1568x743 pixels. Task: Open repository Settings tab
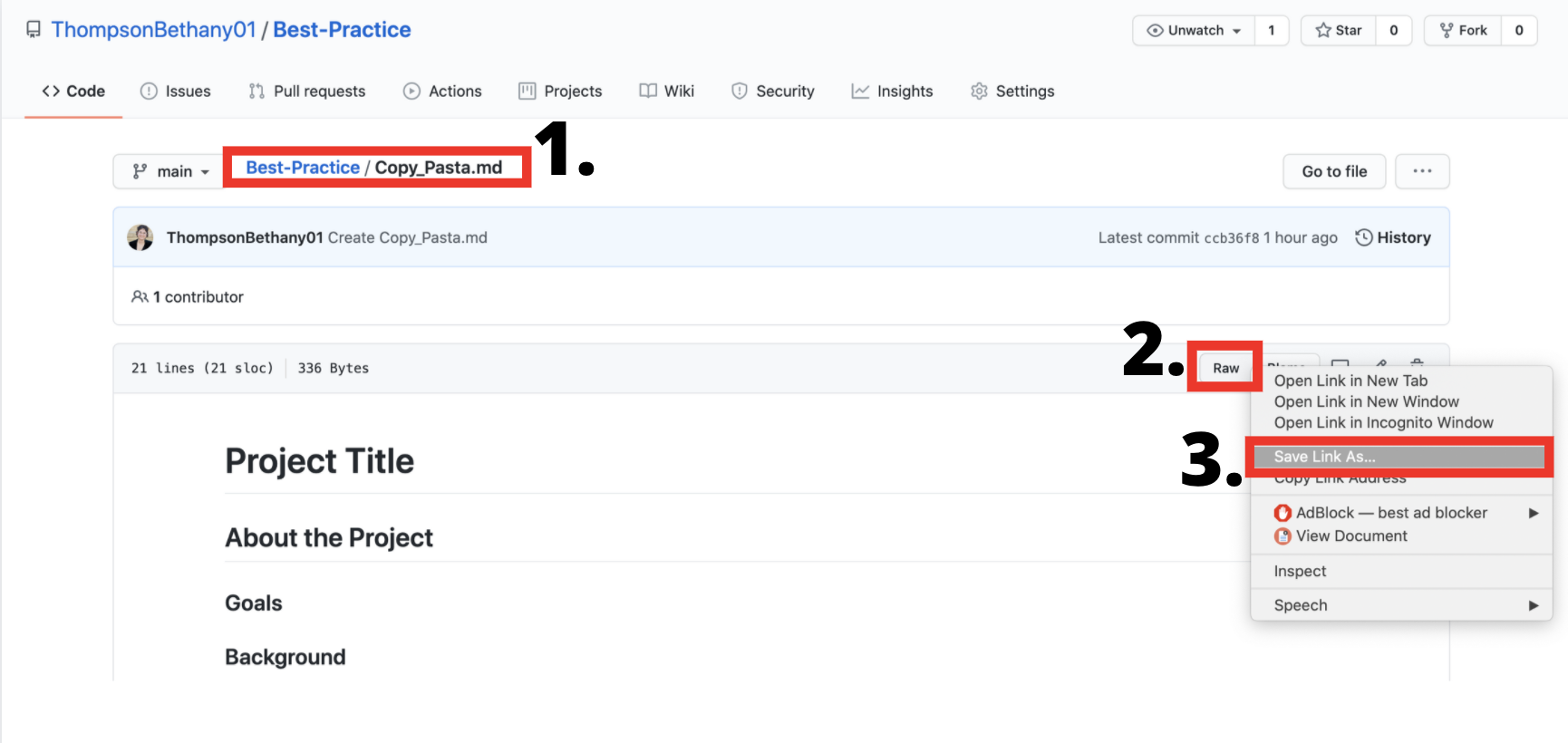click(x=1012, y=91)
